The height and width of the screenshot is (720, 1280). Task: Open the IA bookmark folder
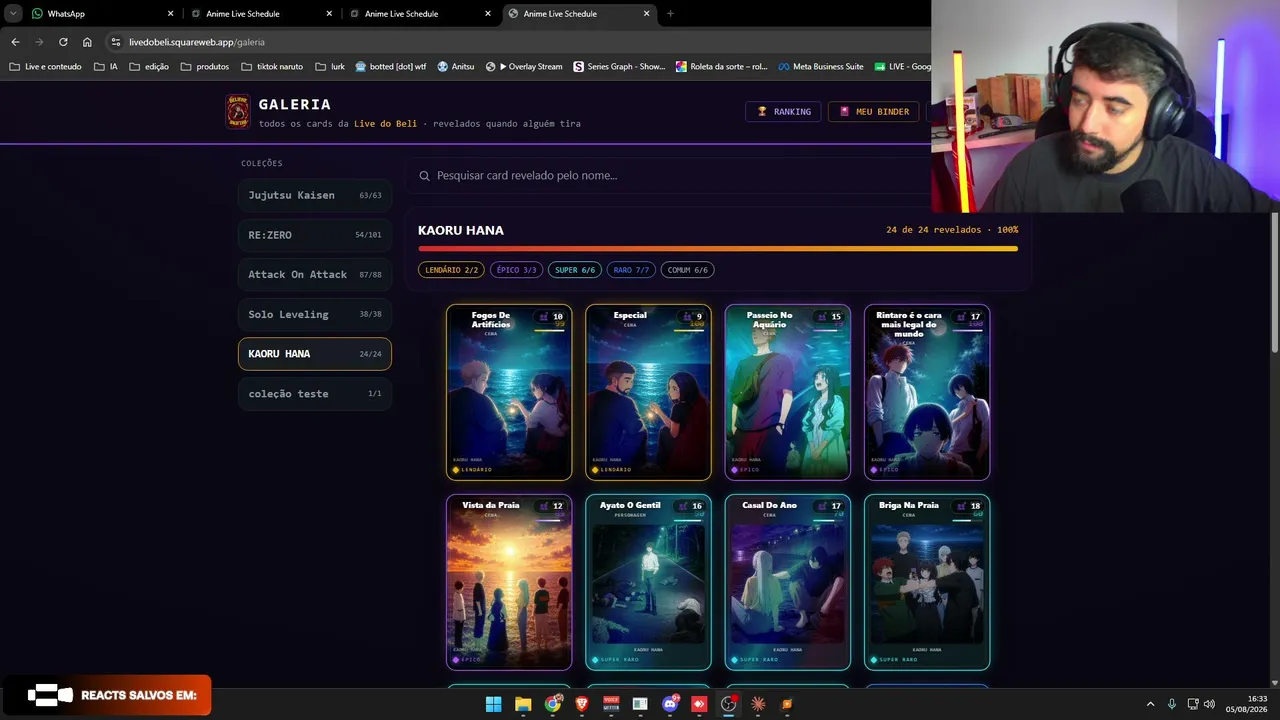(105, 67)
